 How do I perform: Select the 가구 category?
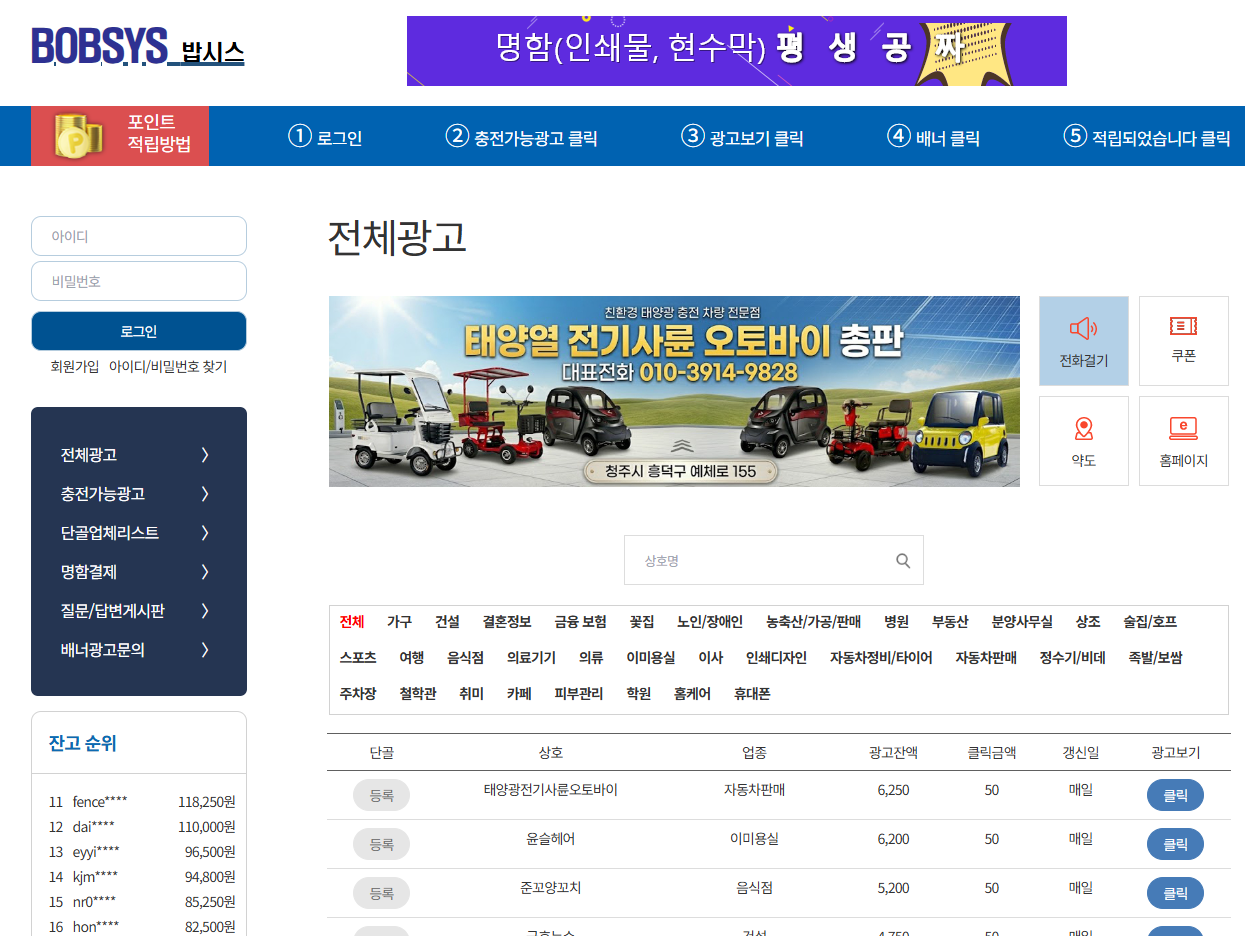pyautogui.click(x=399, y=622)
